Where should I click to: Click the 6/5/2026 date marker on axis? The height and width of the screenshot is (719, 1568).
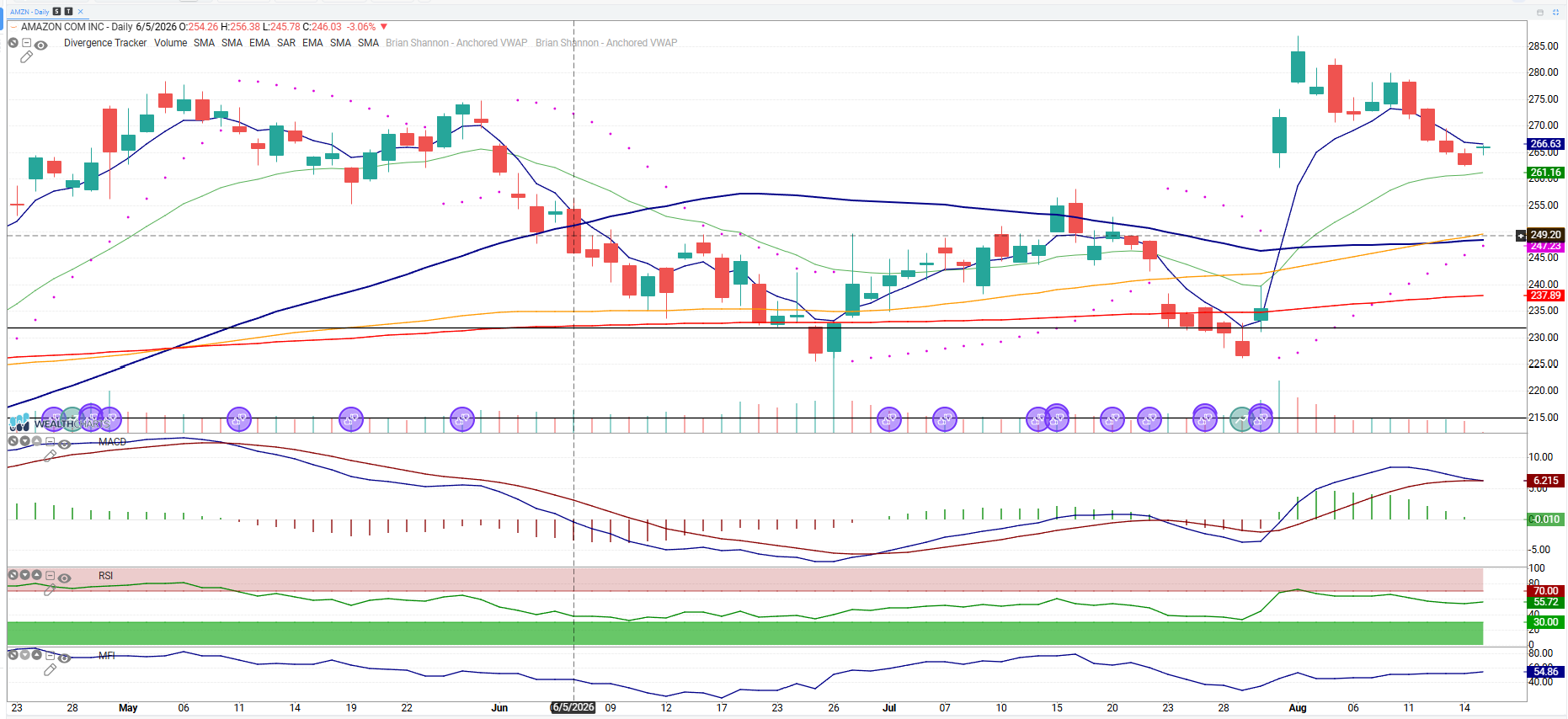[x=573, y=708]
